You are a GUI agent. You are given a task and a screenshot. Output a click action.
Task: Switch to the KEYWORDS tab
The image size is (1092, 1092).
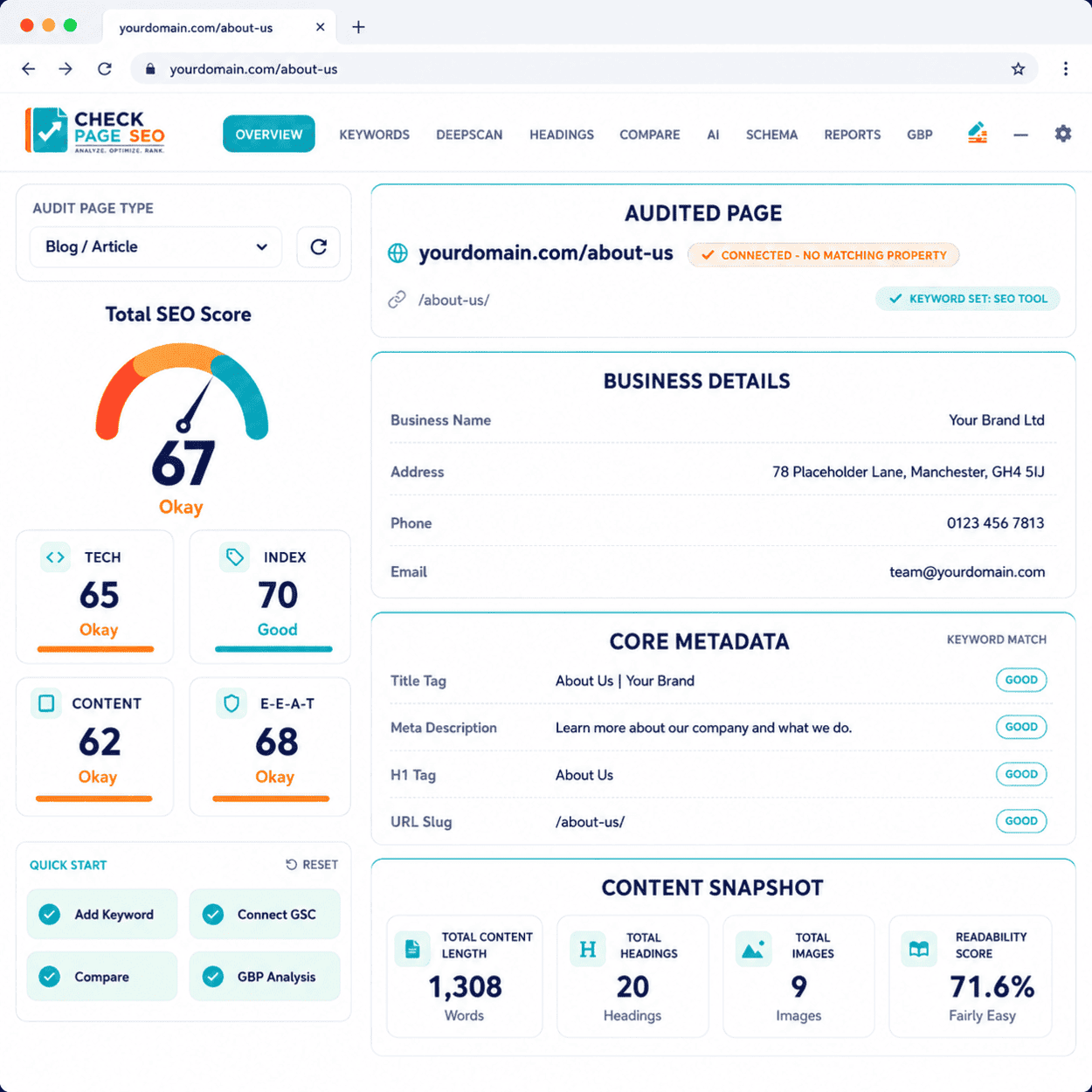point(375,135)
